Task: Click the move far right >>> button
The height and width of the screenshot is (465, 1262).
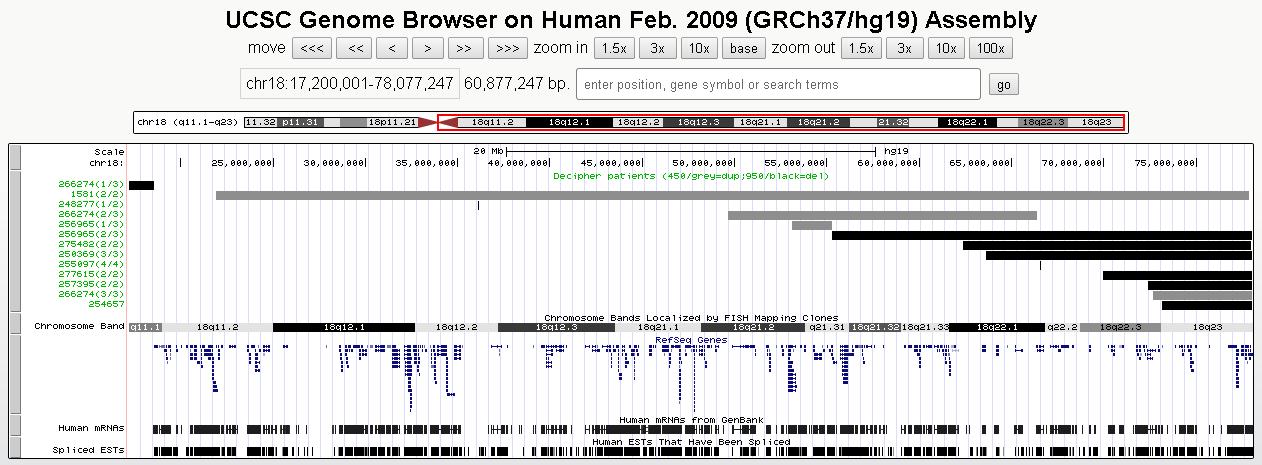Action: coord(507,48)
